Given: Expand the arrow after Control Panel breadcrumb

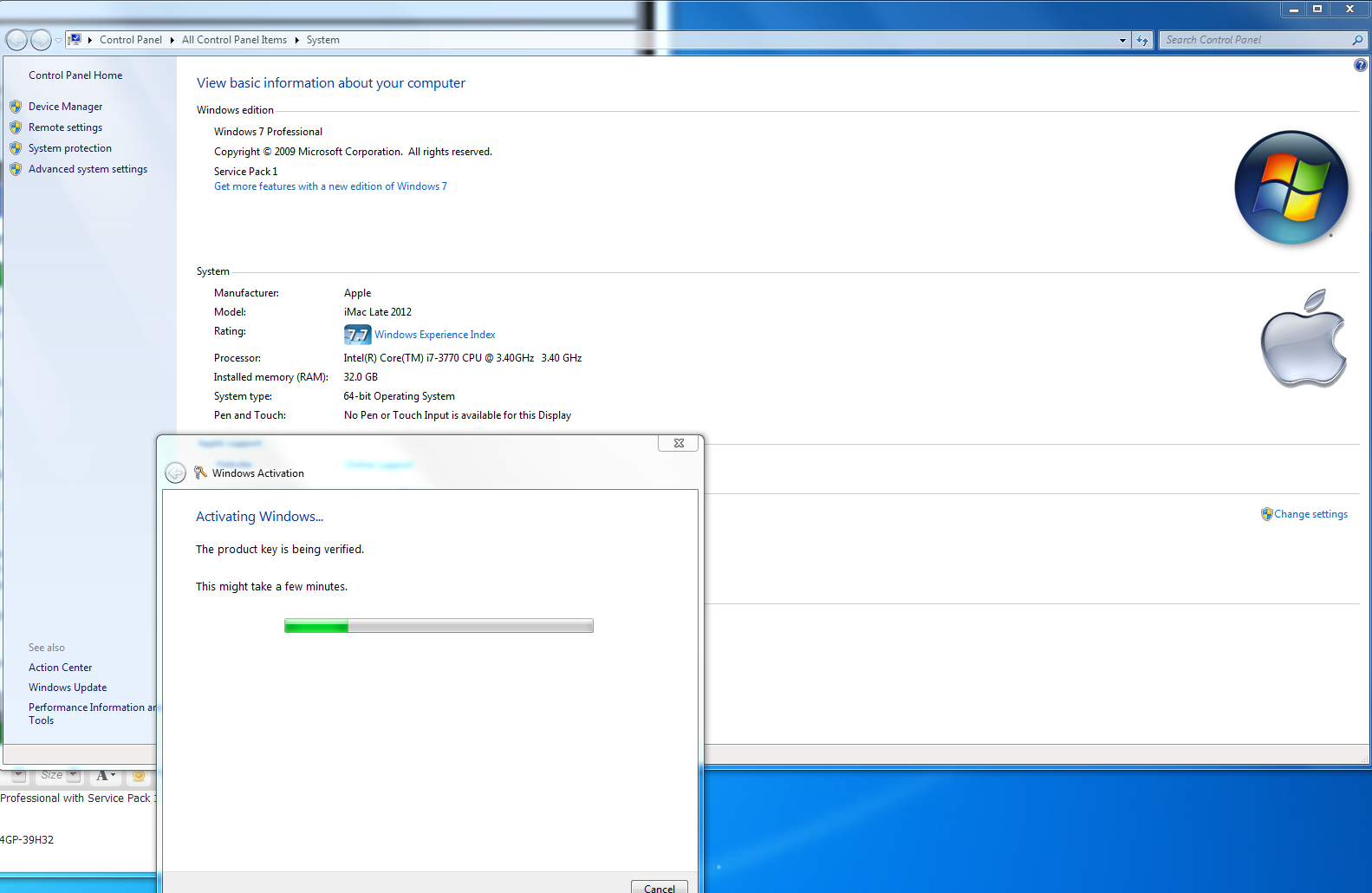Looking at the screenshot, I should click(172, 40).
